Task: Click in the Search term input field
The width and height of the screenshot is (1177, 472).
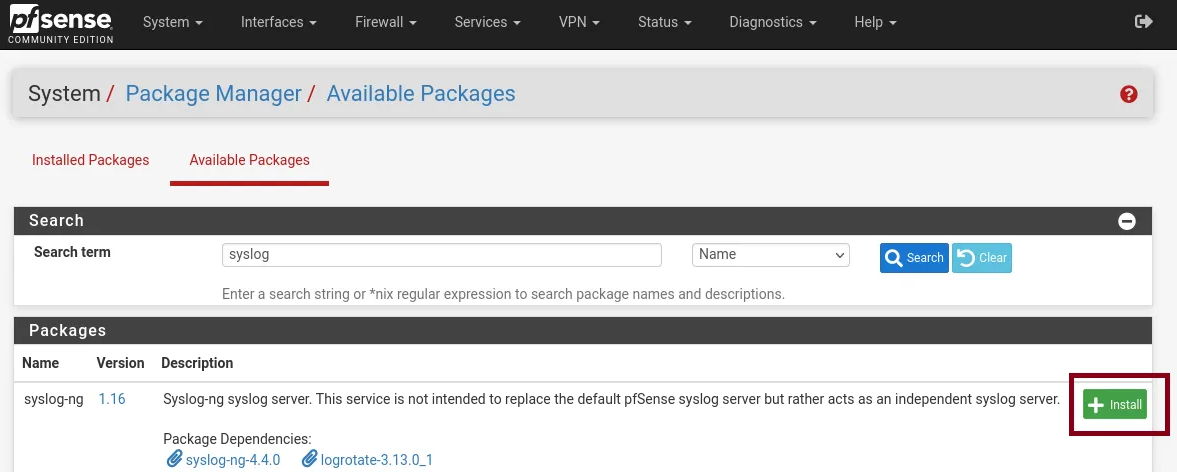Action: point(442,254)
